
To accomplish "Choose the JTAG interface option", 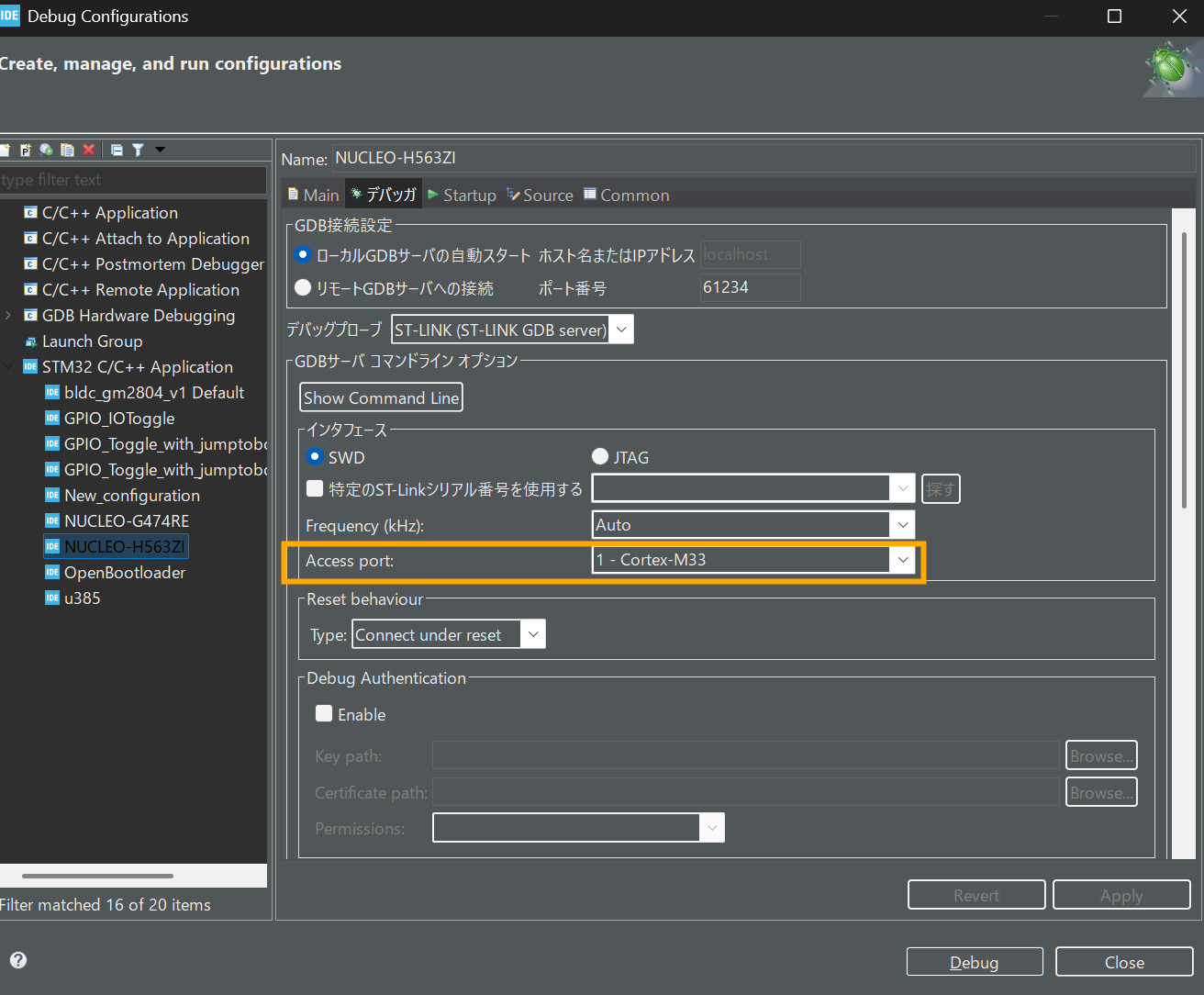I will click(601, 457).
